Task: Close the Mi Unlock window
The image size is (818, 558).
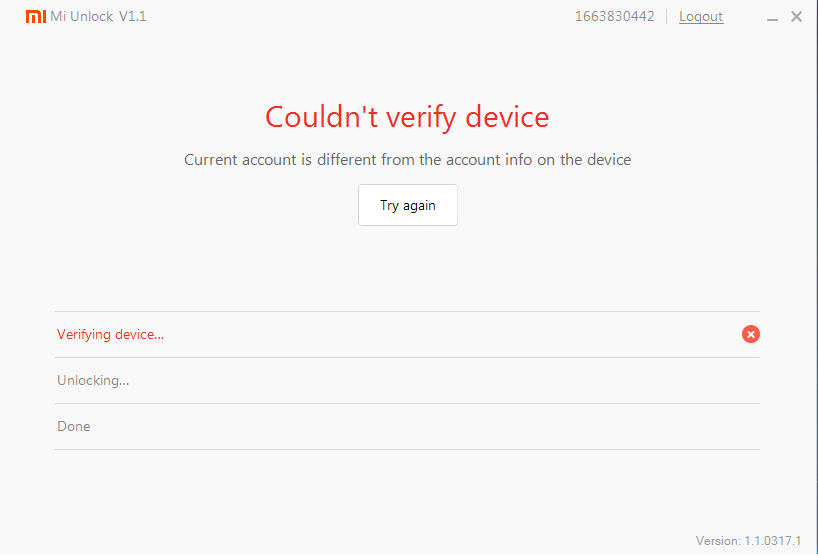Action: [796, 17]
